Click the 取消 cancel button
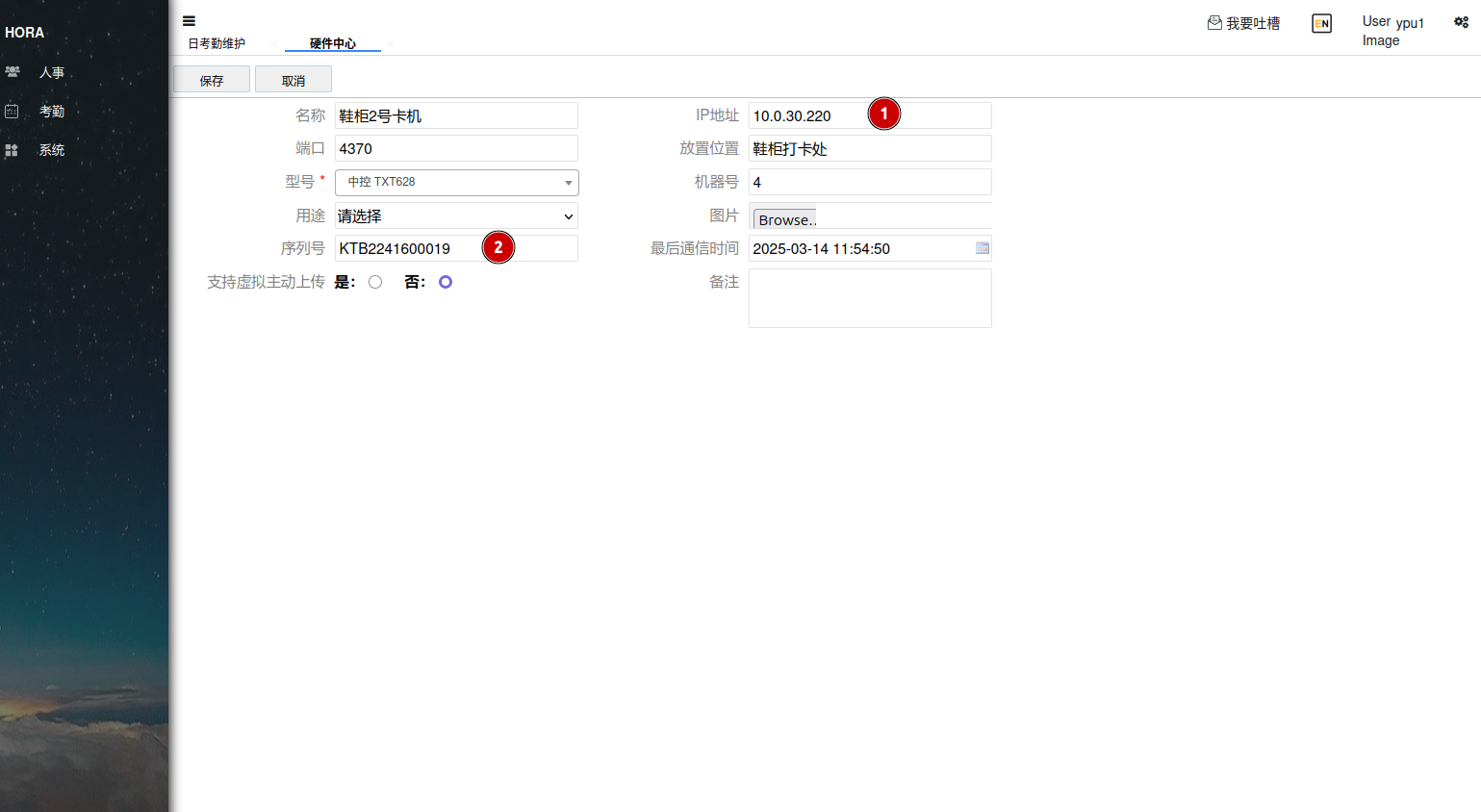Image resolution: width=1481 pixels, height=812 pixels. point(294,80)
